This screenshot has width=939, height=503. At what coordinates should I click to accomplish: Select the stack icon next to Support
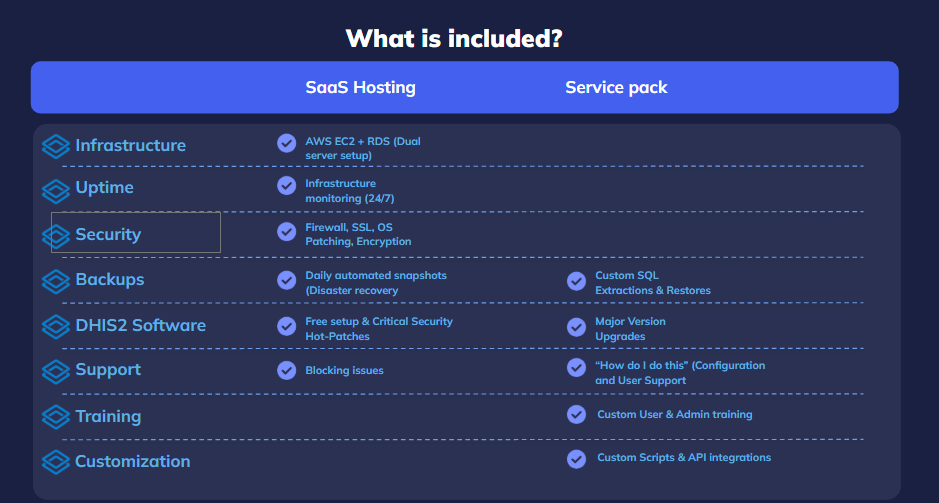(55, 371)
